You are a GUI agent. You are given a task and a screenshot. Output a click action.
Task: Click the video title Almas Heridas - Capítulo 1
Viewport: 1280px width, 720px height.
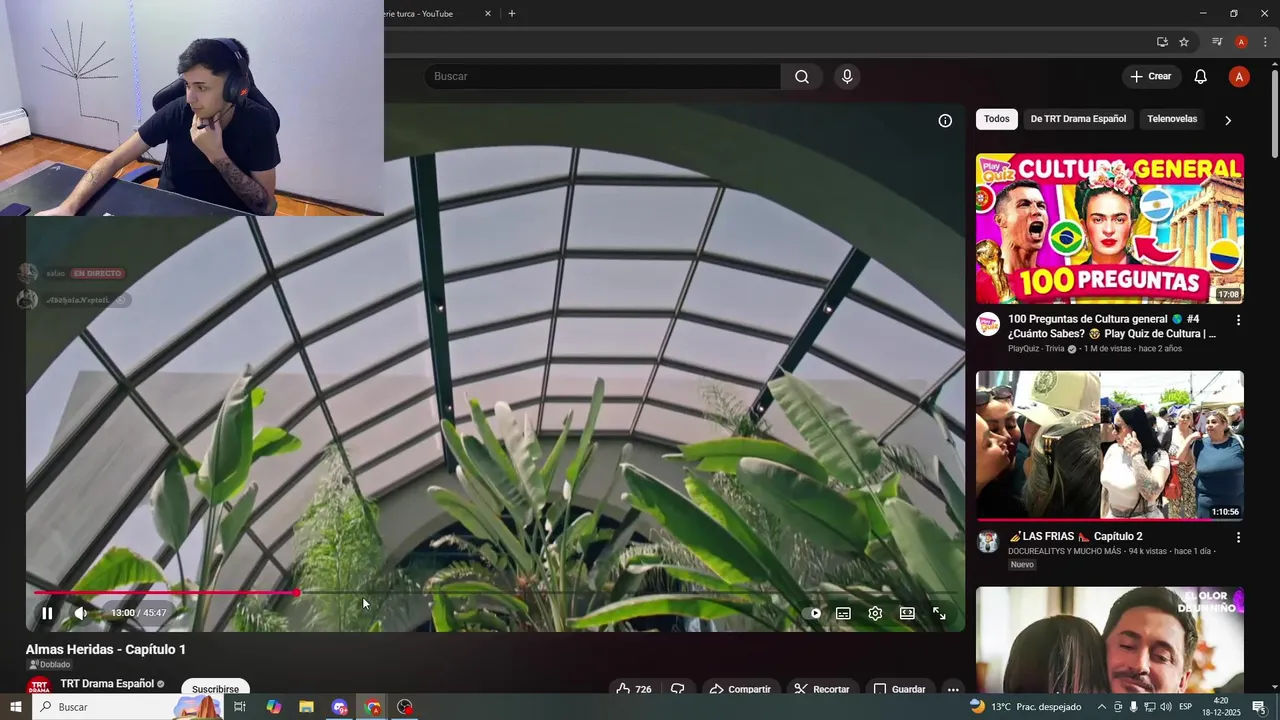106,650
